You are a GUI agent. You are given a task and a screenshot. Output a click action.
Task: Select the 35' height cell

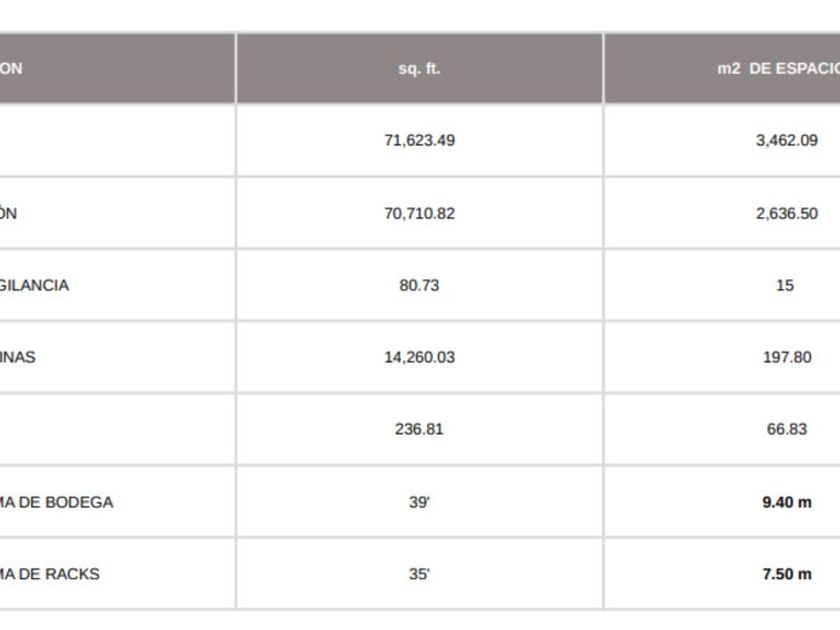[x=419, y=574]
